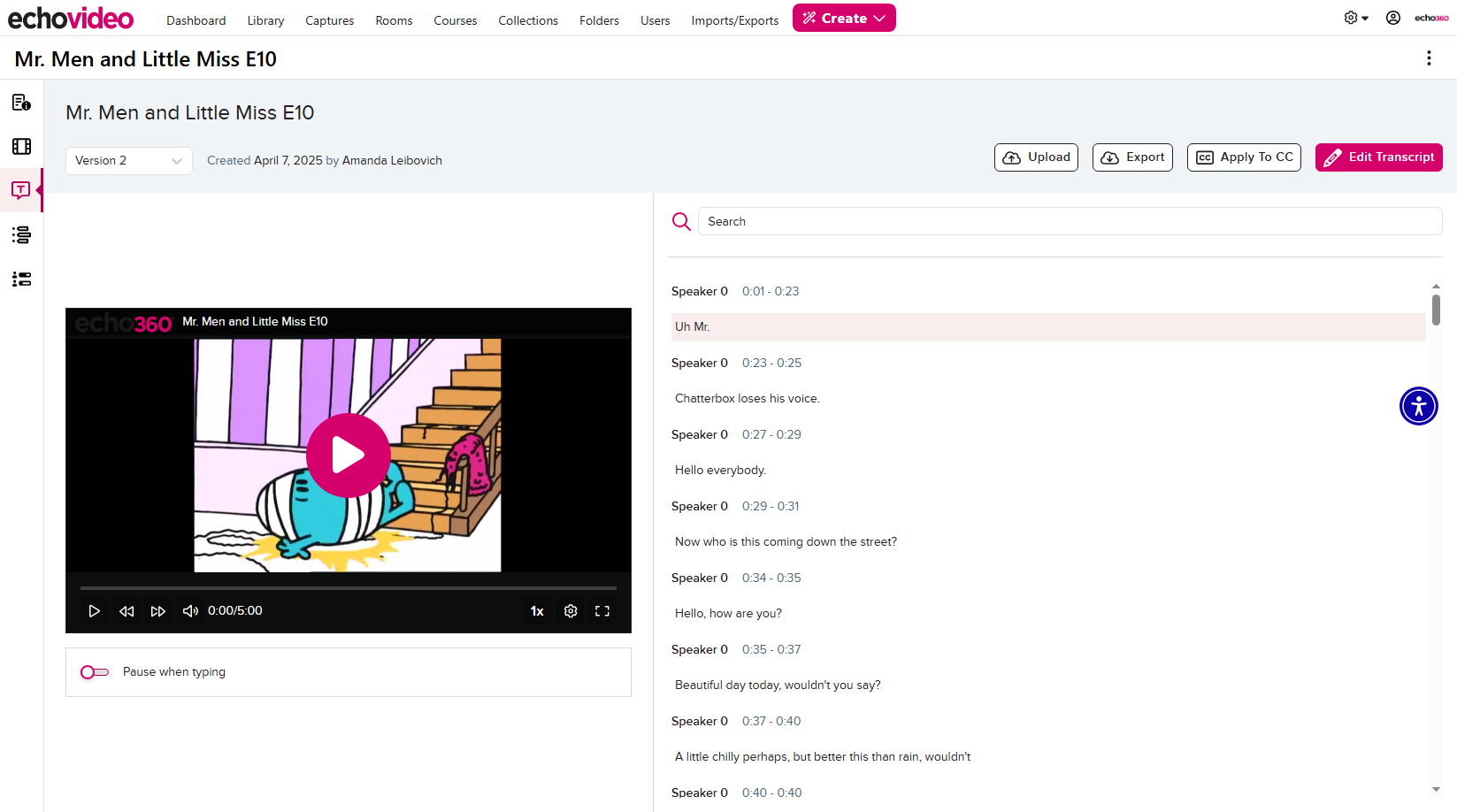Expand the Create dropdown button
The height and width of the screenshot is (812, 1457).
click(844, 18)
